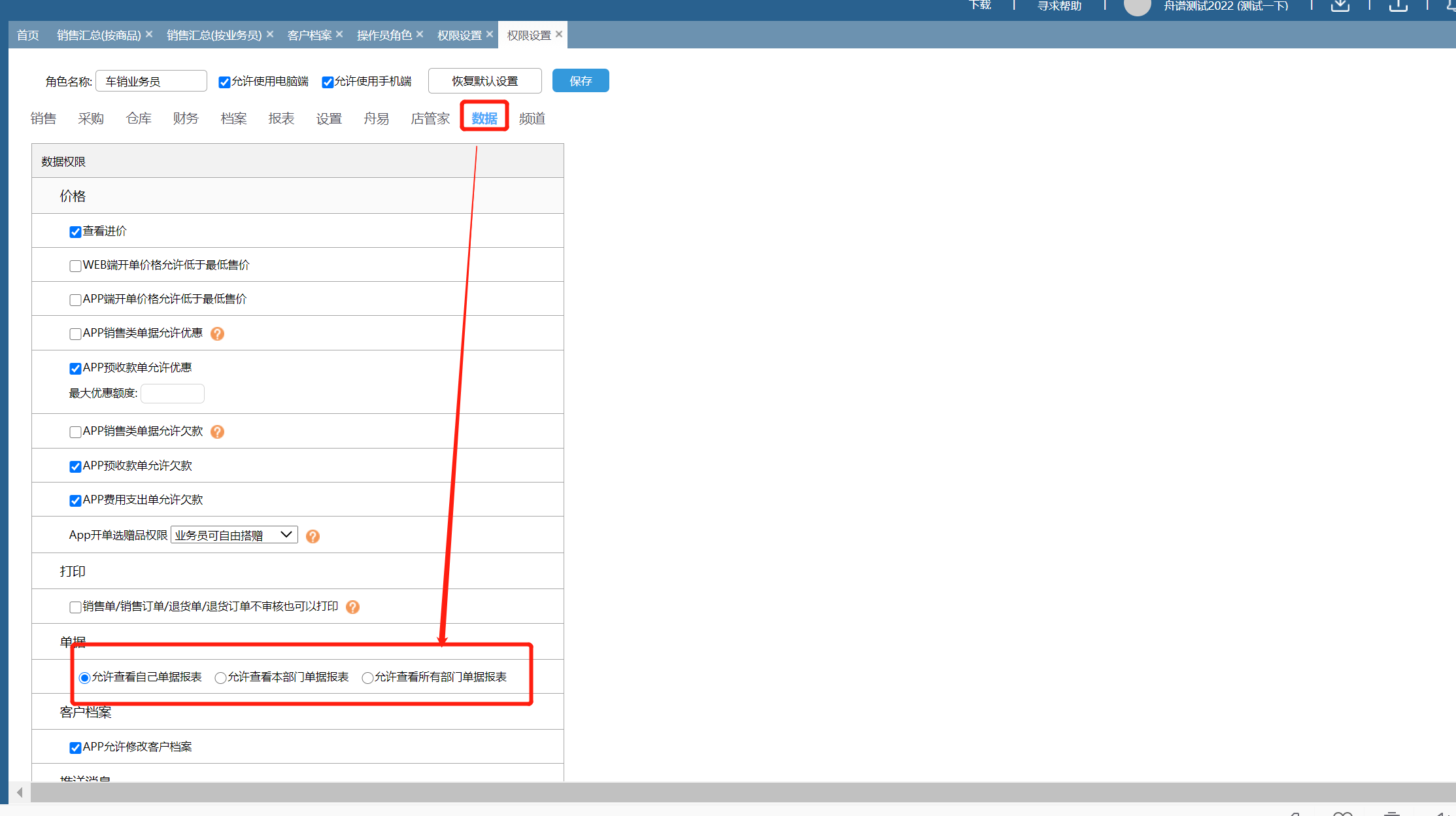Click help icon beside print permission row
The image size is (1456, 816).
[x=353, y=607]
